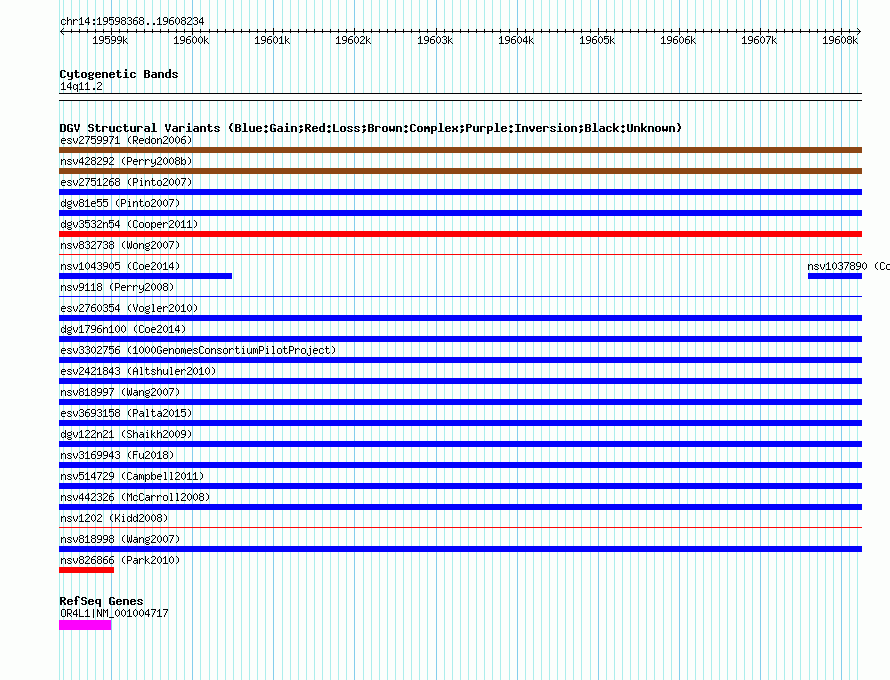Click the nsv832738 (Wong2007) label
This screenshot has width=890, height=680.
click(x=120, y=245)
